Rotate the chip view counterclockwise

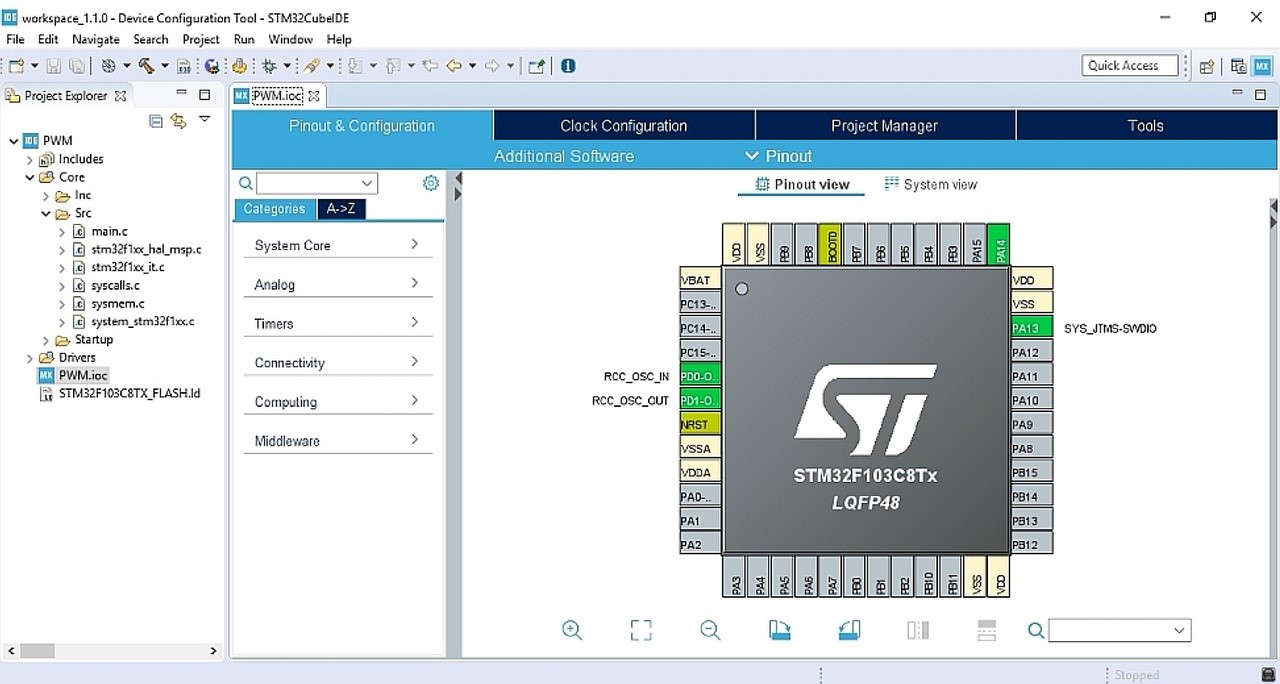coord(848,630)
